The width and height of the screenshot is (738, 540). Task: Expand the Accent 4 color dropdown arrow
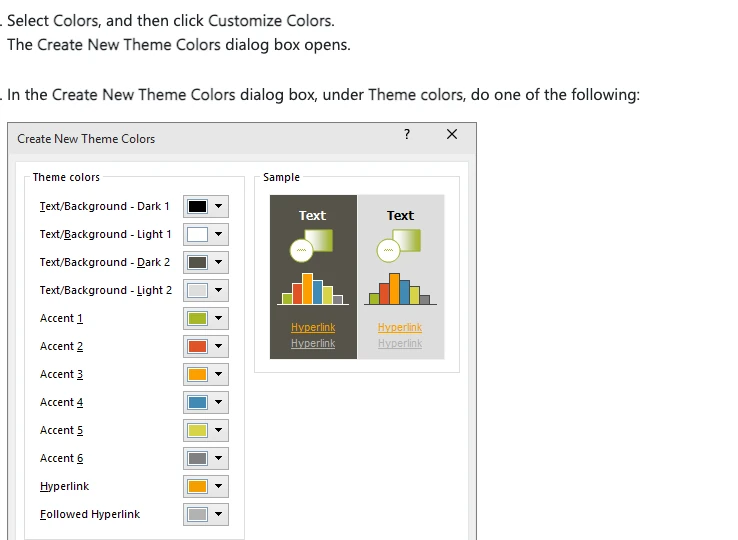(218, 402)
